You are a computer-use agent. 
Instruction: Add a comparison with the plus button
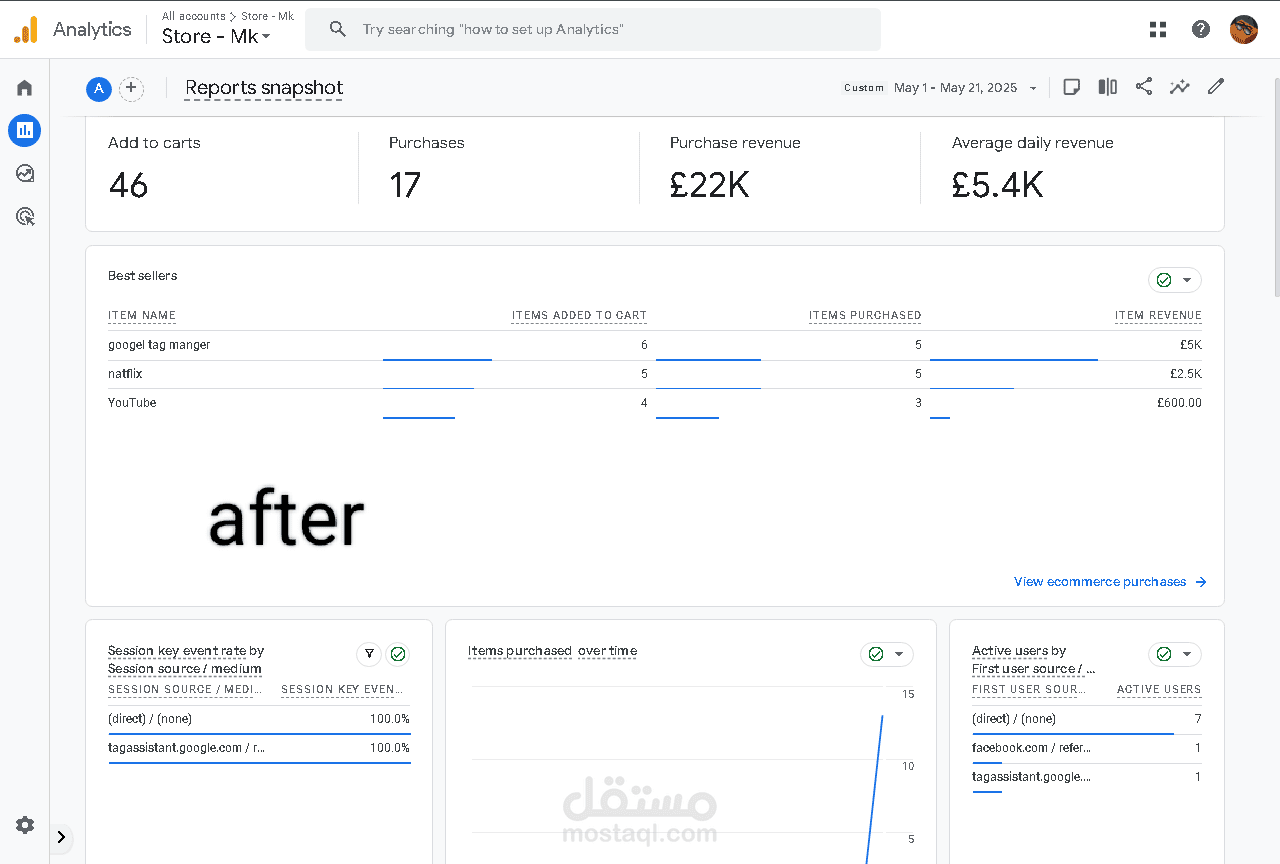(x=131, y=89)
